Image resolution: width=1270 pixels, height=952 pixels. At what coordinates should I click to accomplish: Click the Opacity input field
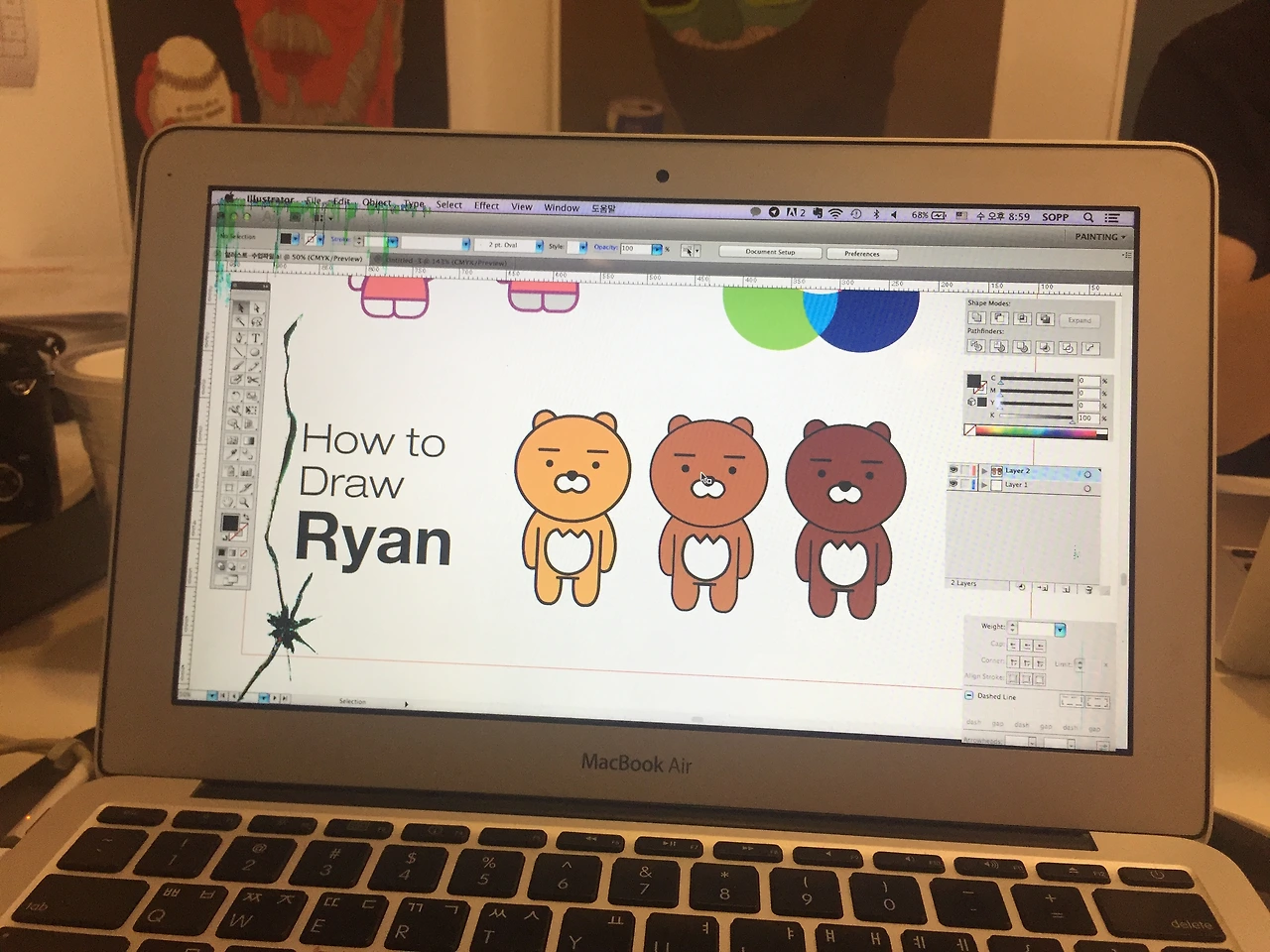[635, 249]
